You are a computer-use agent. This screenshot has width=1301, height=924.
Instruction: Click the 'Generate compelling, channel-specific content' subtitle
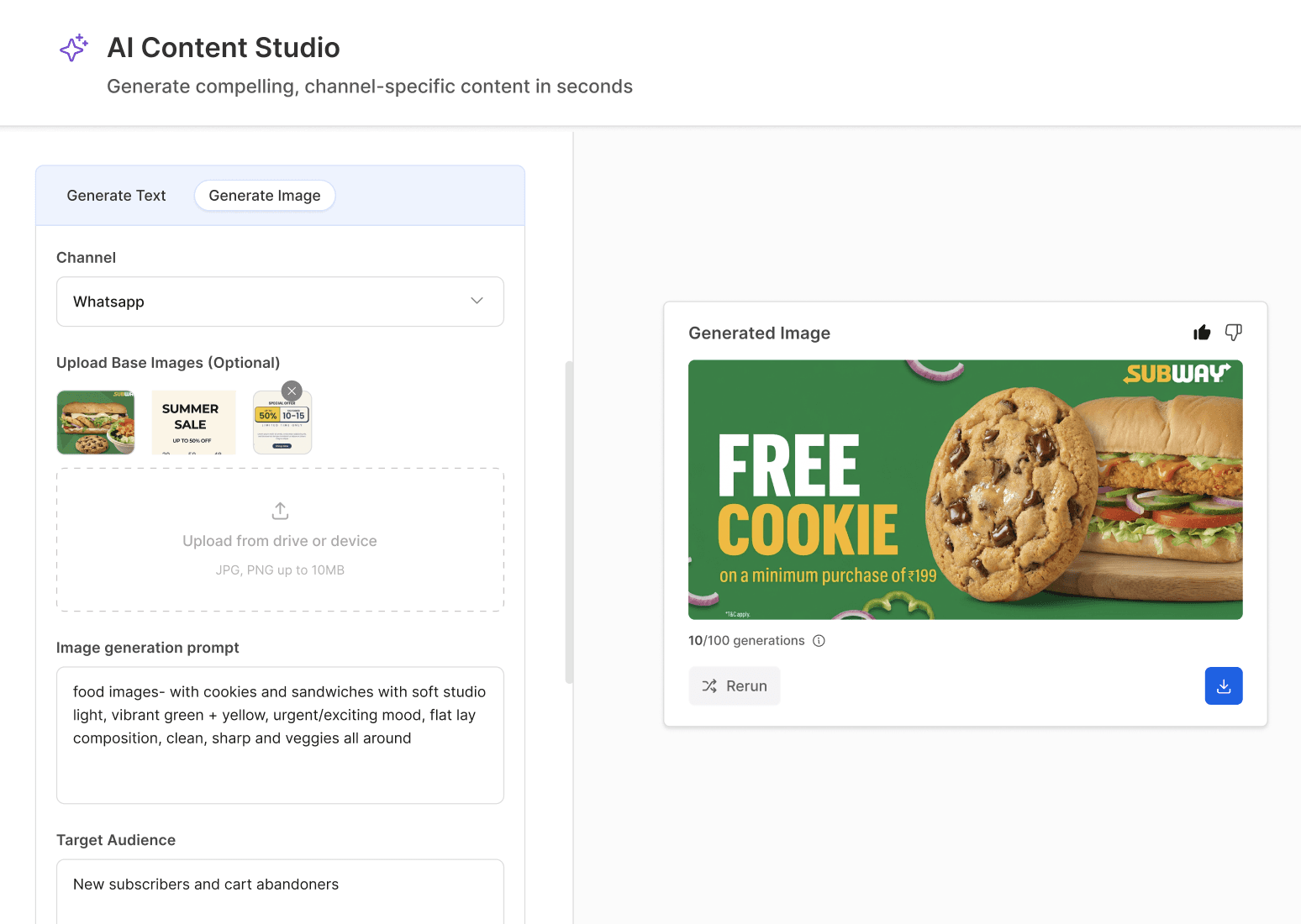(x=370, y=87)
